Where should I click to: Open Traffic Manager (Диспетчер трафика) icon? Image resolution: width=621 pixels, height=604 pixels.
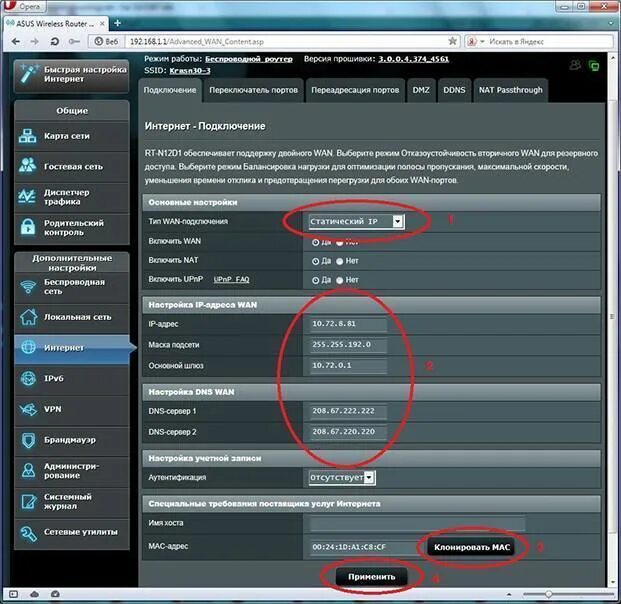(27, 196)
